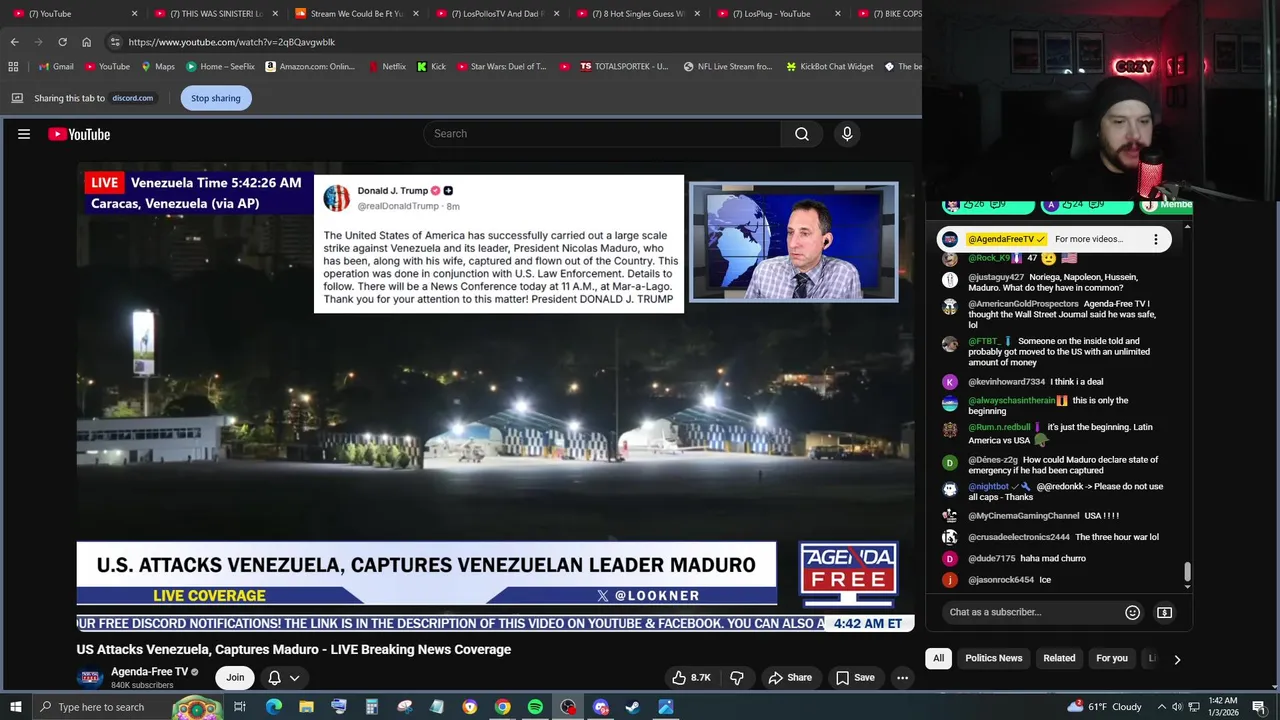Open weather widget showing 61°F Cloudy
The width and height of the screenshot is (1280, 720).
1104,707
